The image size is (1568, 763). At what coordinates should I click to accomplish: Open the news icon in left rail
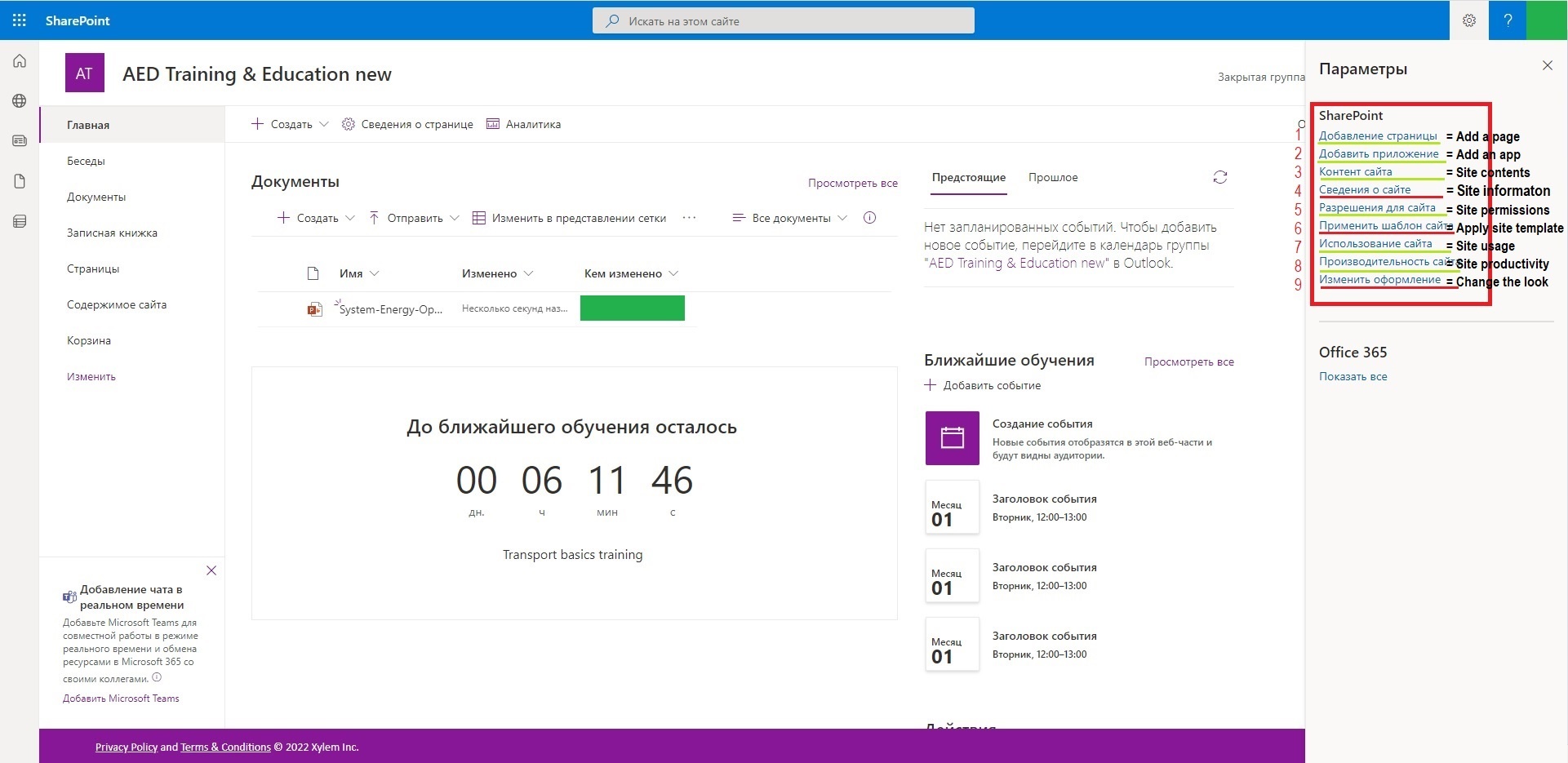[20, 141]
